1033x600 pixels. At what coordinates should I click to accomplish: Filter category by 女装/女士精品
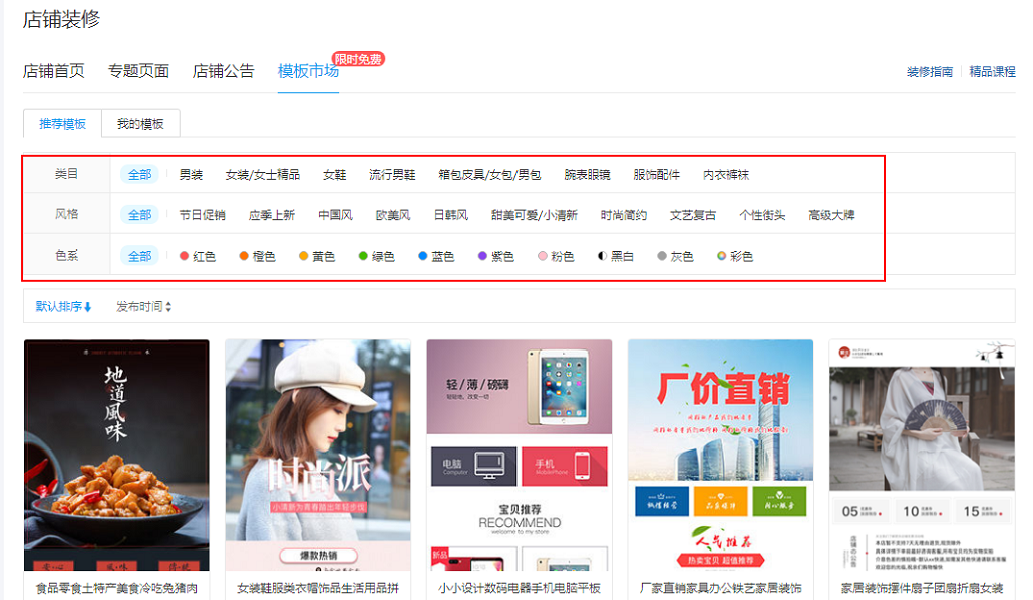pos(263,175)
